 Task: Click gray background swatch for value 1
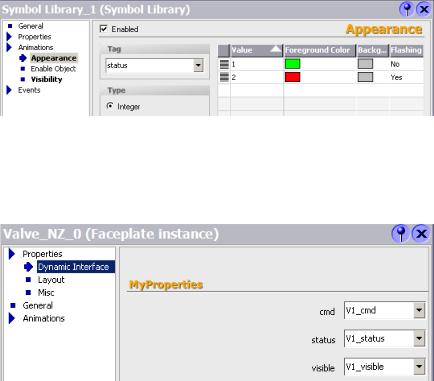(365, 64)
